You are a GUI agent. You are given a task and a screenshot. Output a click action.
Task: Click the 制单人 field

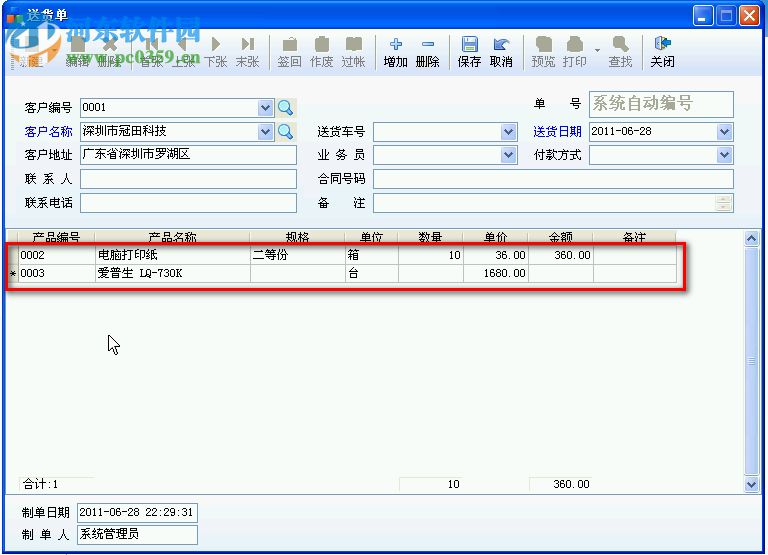[137, 534]
